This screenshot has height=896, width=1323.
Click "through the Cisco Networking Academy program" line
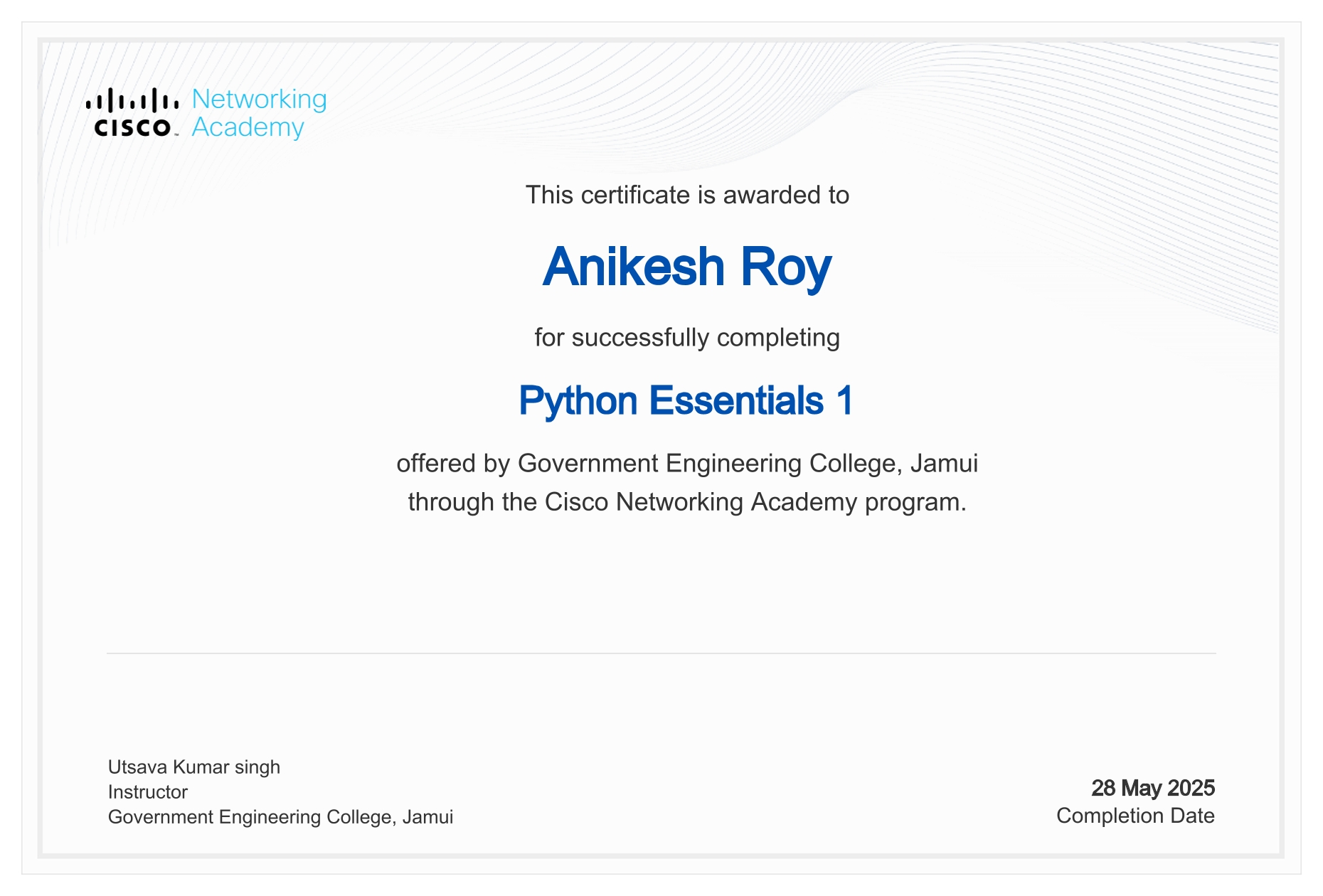point(686,502)
